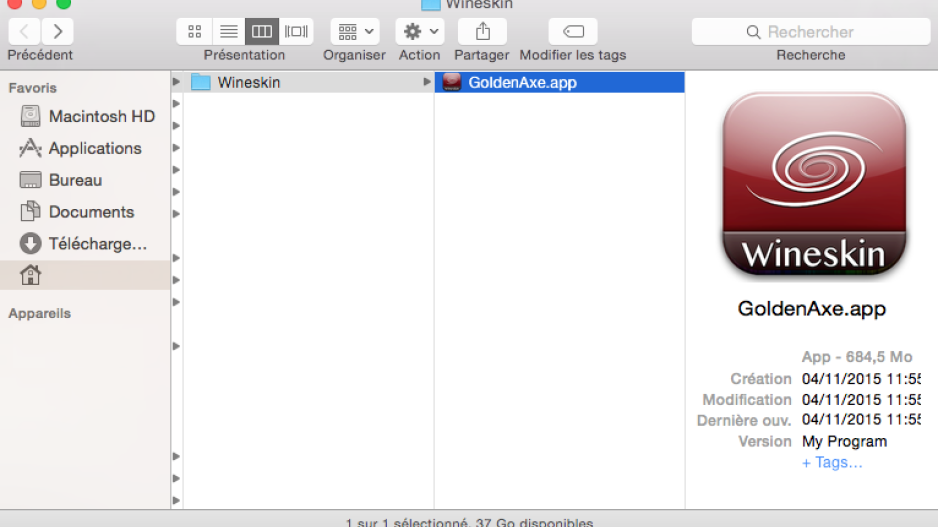Select the Wineskin folder in the column
The image size is (938, 527).
pos(308,82)
